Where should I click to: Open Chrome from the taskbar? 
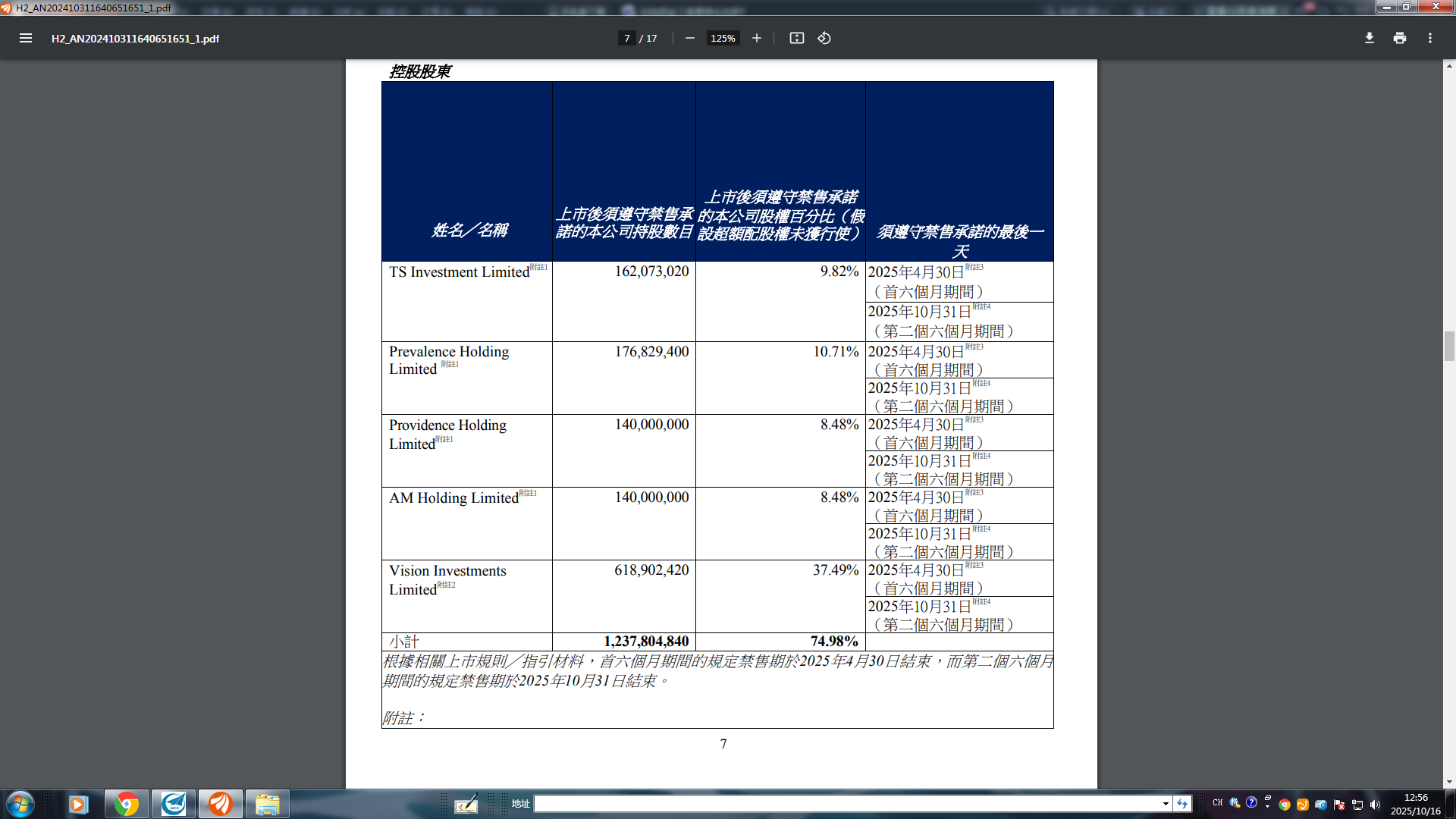127,804
